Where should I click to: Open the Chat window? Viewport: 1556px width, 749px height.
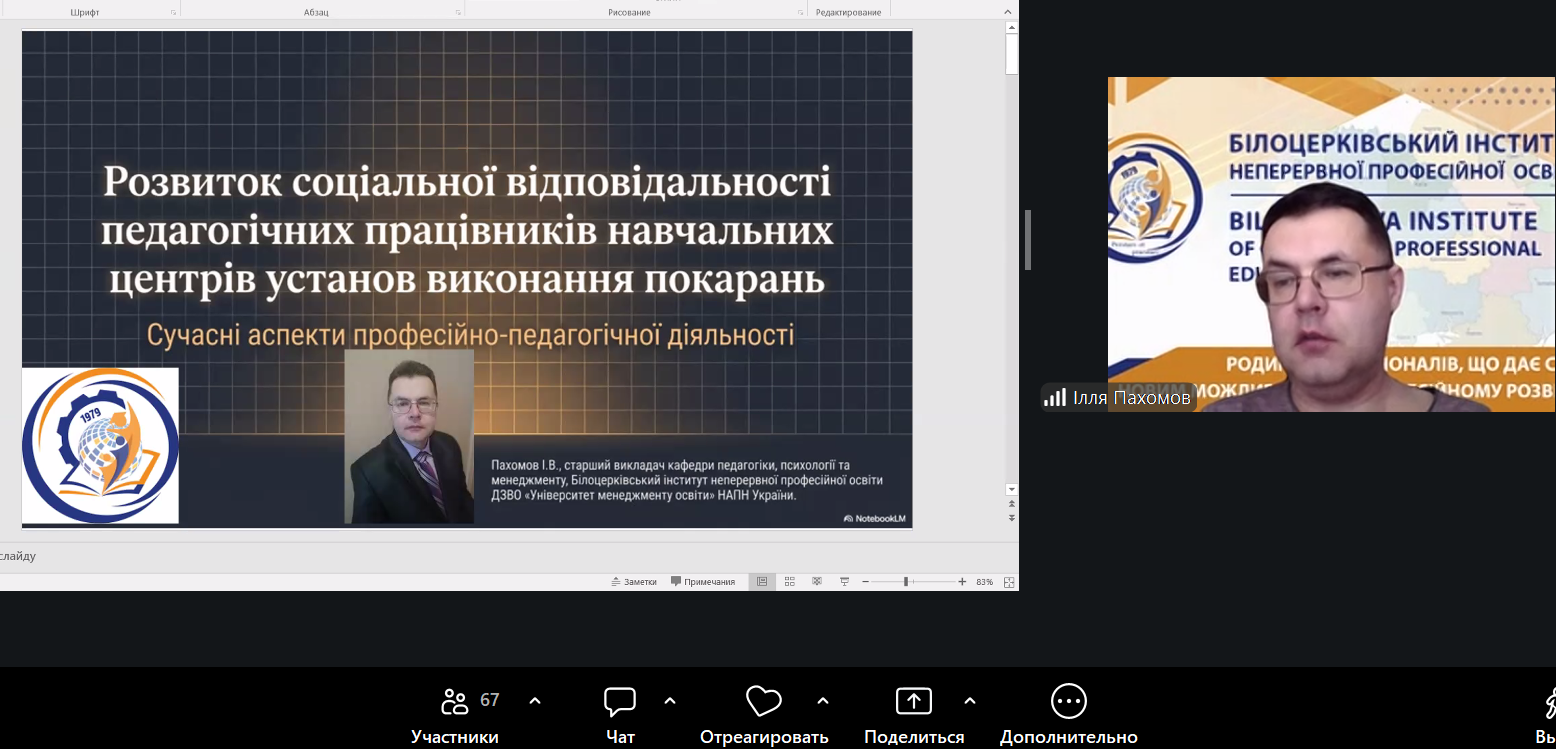tap(620, 702)
